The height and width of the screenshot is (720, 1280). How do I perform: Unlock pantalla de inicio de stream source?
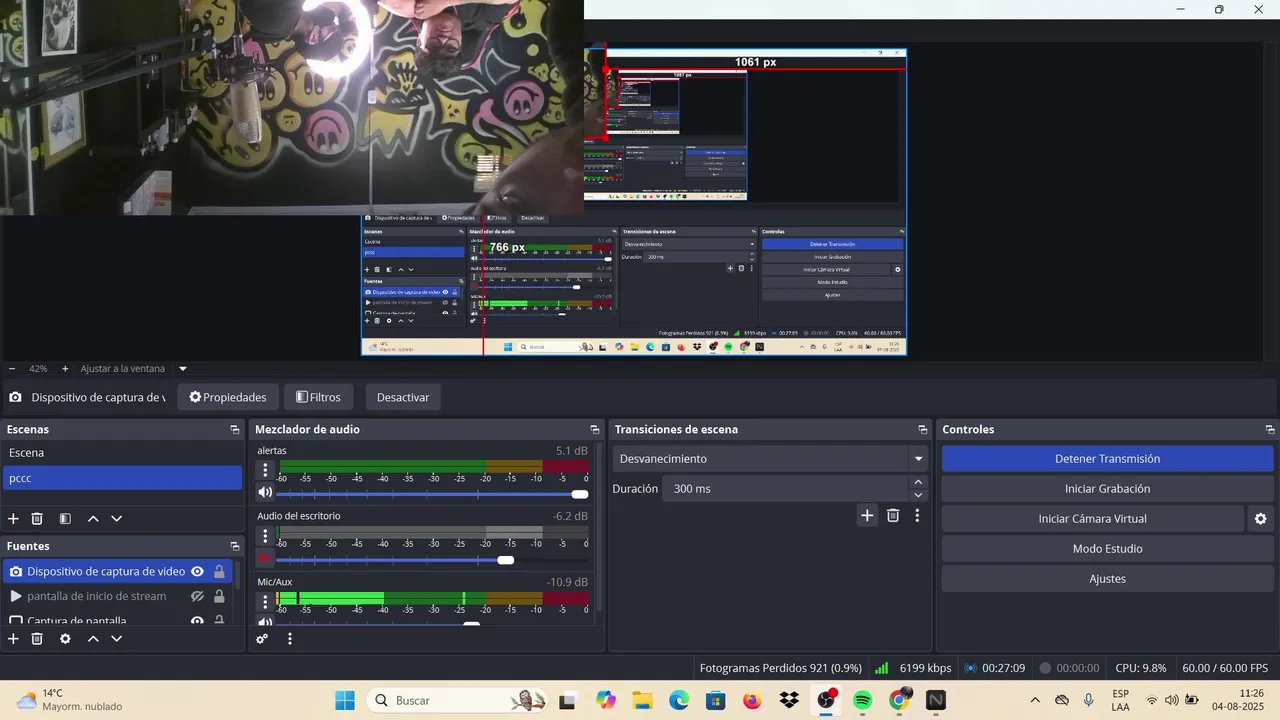tap(219, 596)
